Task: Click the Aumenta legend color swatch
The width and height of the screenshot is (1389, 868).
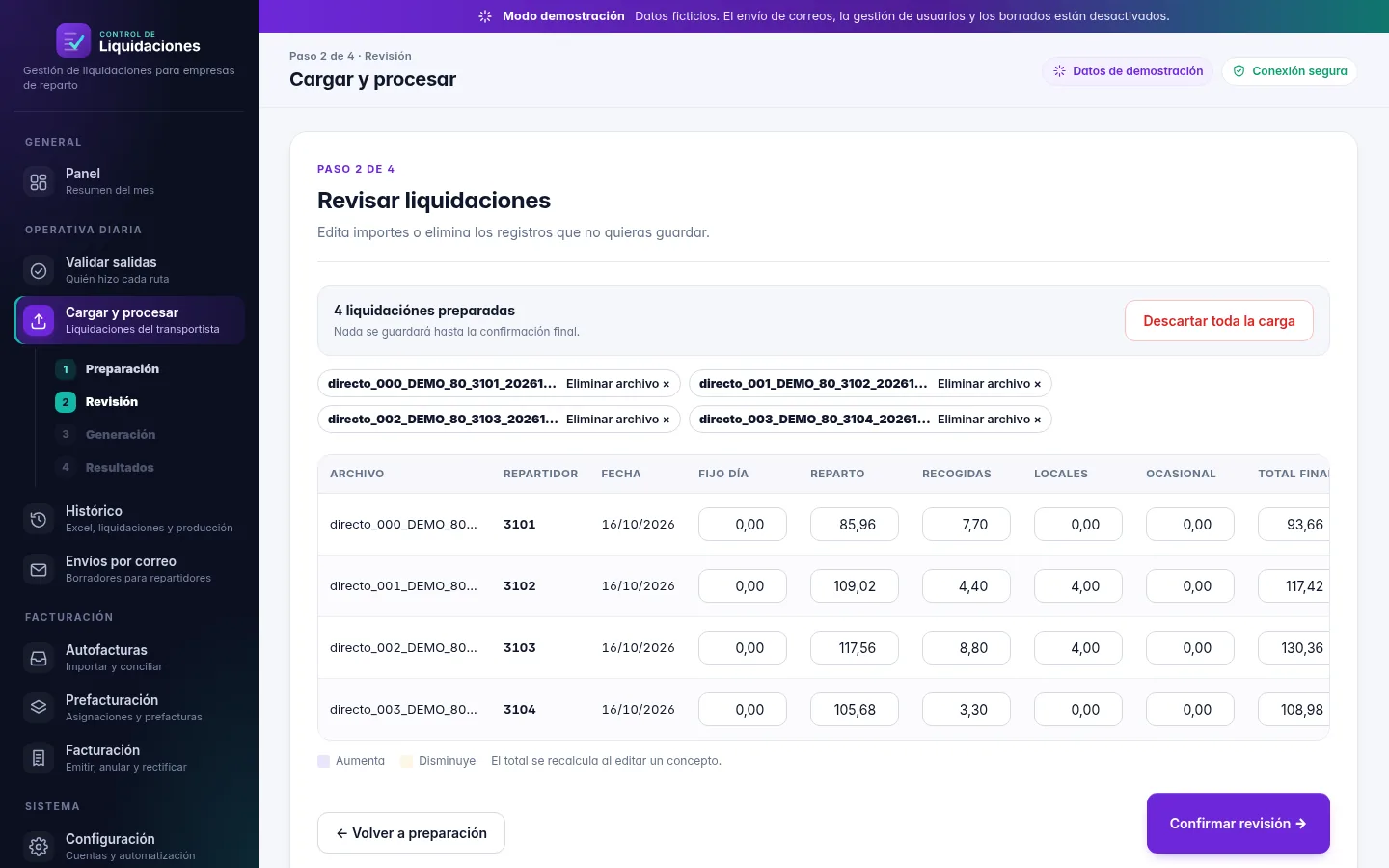Action: tap(324, 761)
